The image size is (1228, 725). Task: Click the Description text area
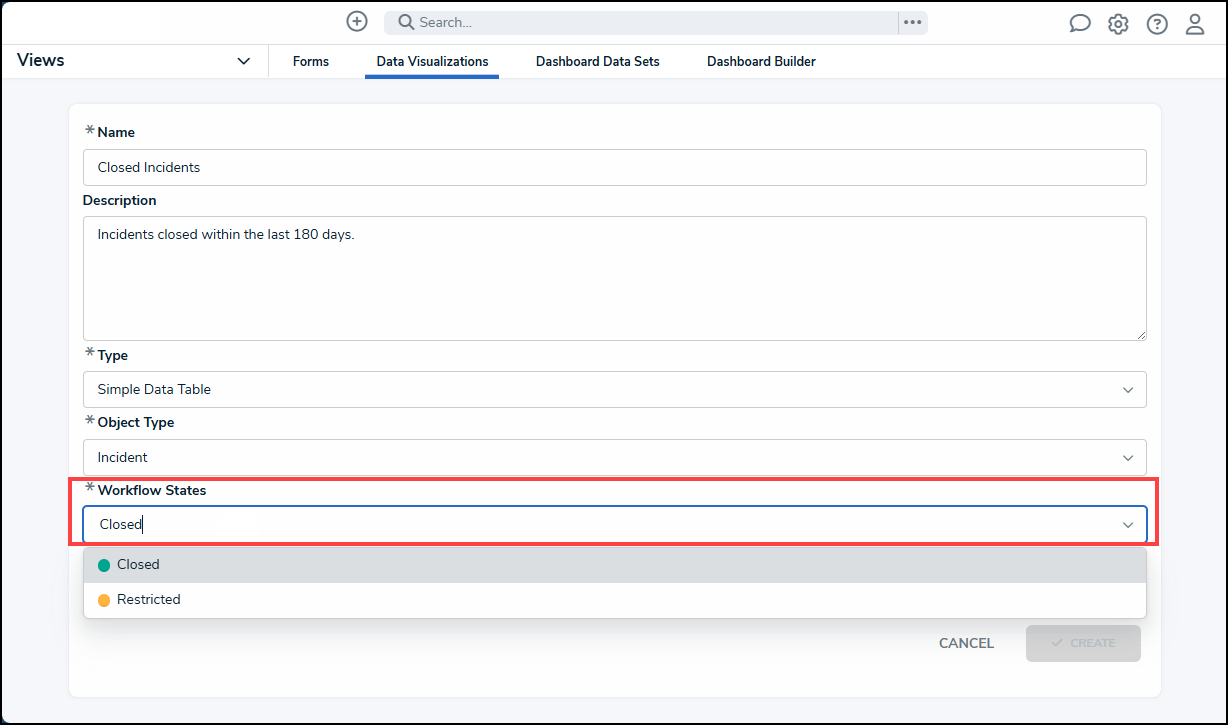tap(614, 278)
